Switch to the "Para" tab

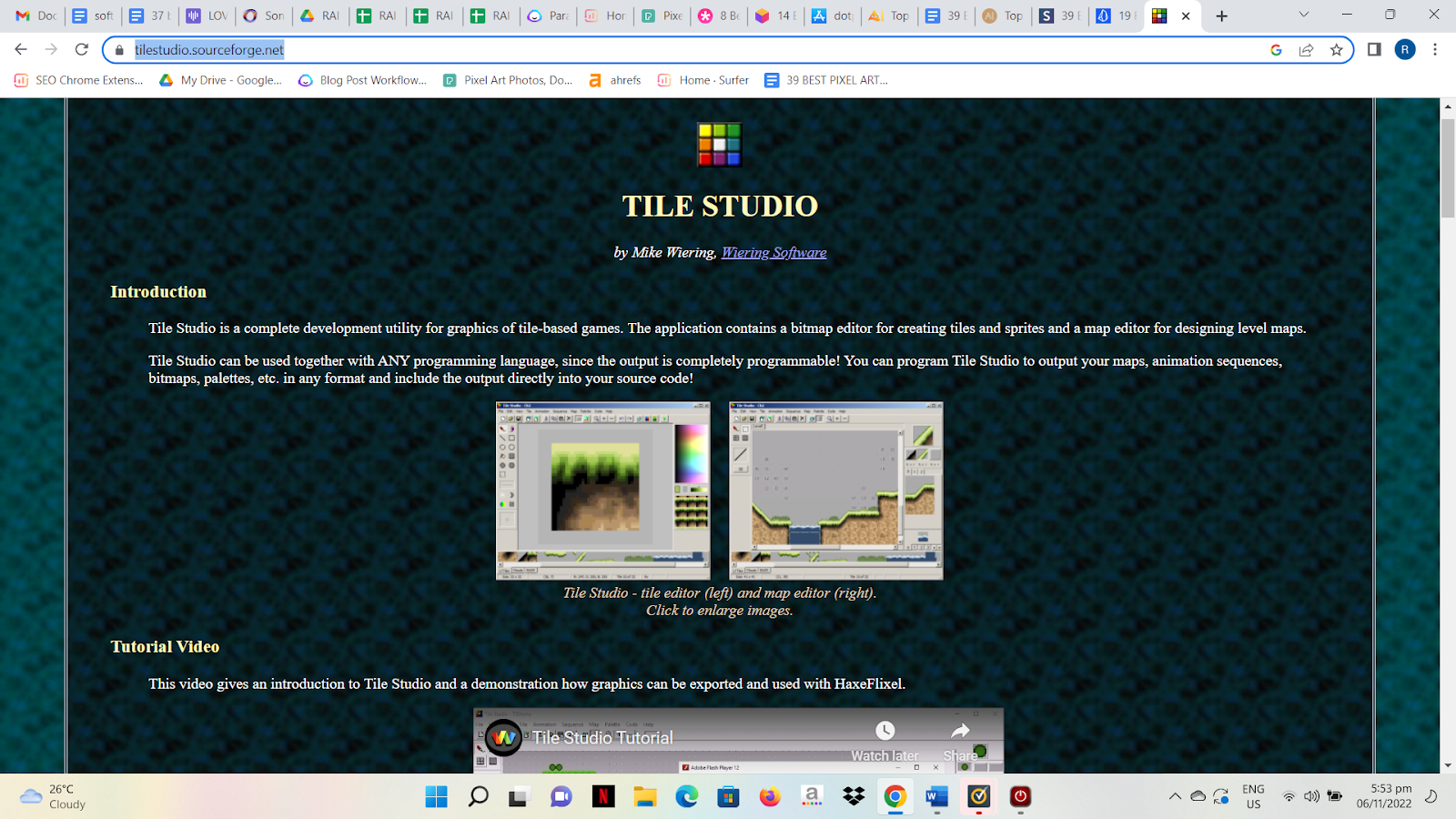[548, 15]
